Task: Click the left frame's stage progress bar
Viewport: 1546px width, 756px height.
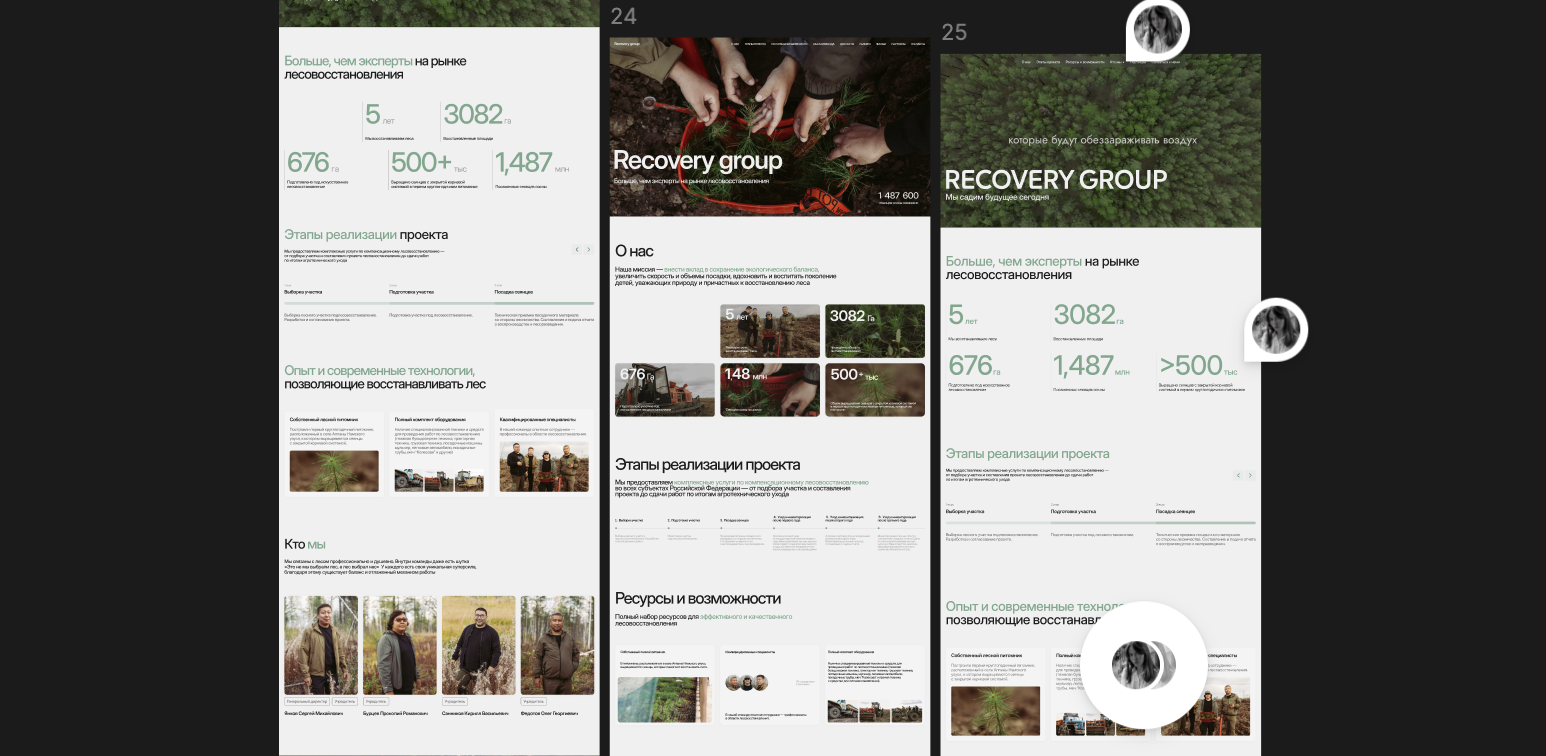Action: pyautogui.click(x=439, y=302)
